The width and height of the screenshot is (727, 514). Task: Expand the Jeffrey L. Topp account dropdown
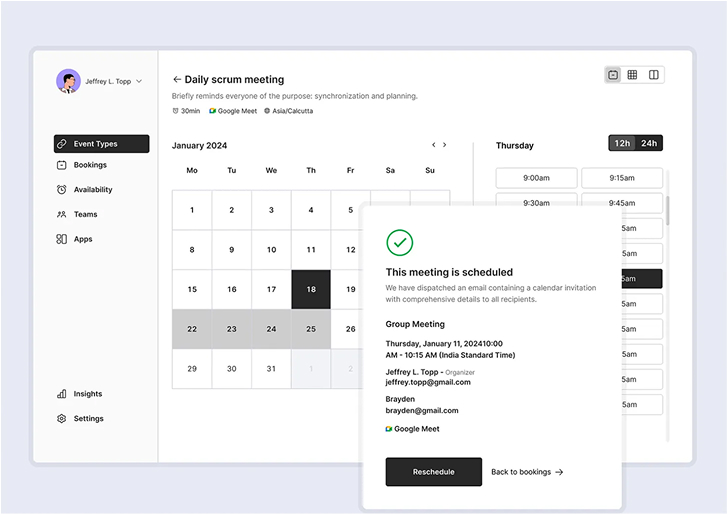tap(139, 81)
